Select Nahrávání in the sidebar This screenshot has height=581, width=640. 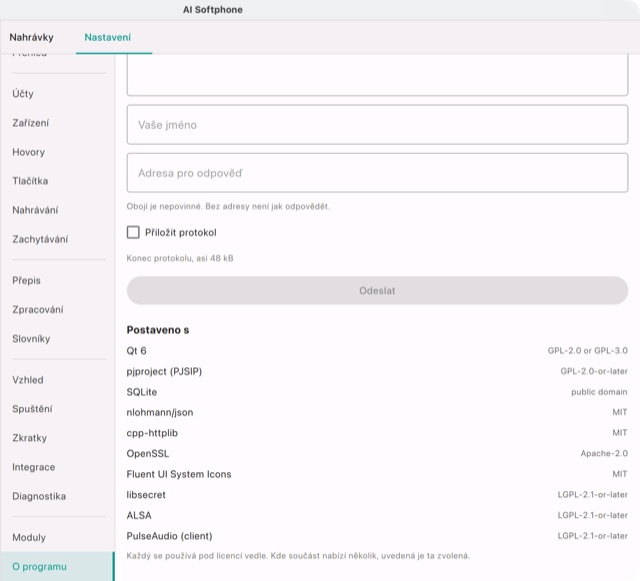(x=57, y=210)
